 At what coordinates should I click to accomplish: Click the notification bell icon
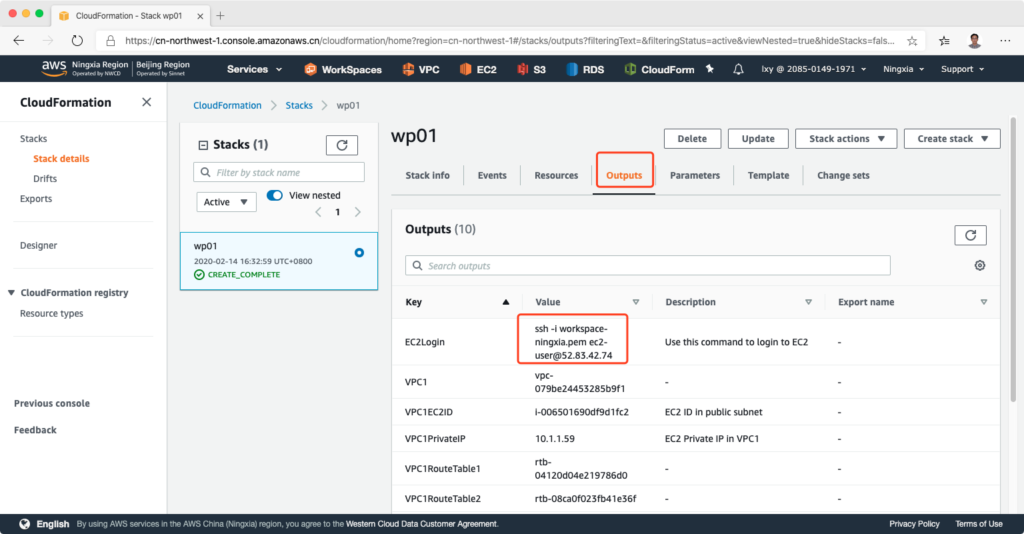click(x=738, y=69)
